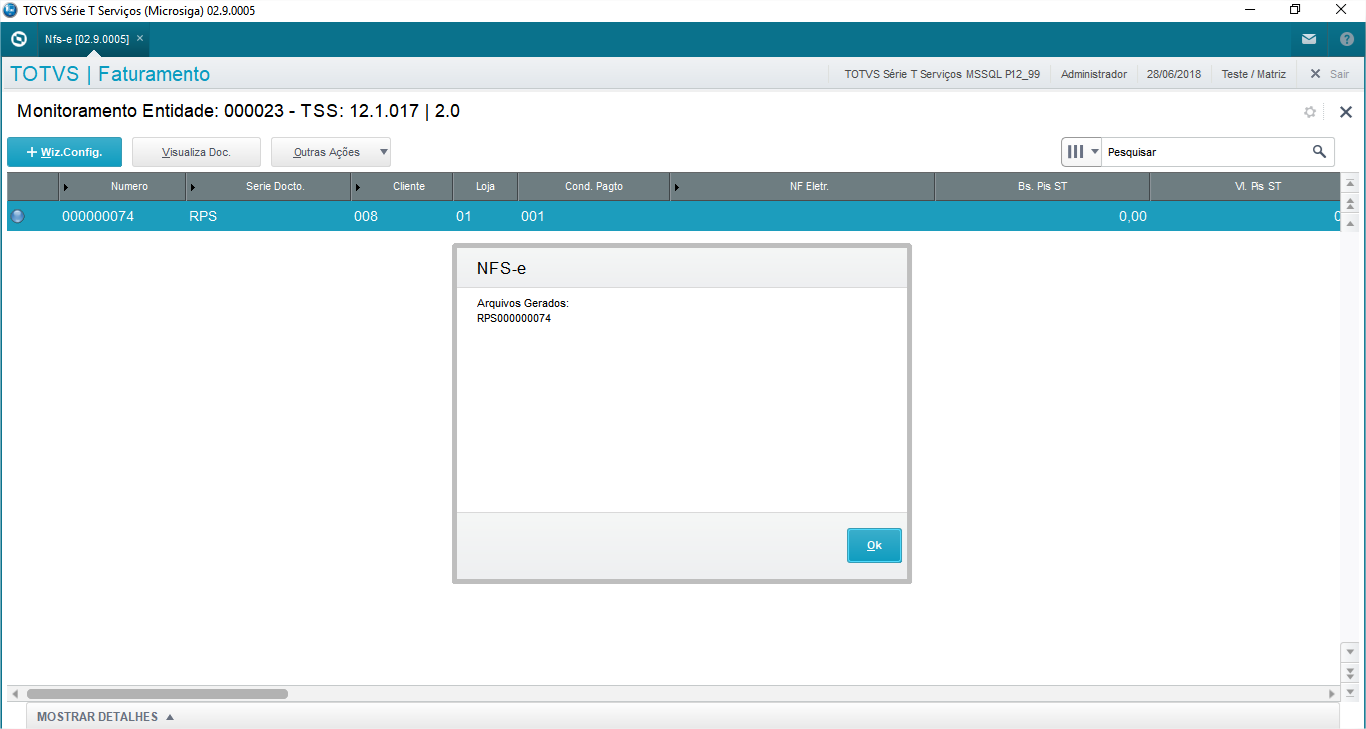Open the help question mark icon
This screenshot has width=1366, height=729.
point(1347,39)
